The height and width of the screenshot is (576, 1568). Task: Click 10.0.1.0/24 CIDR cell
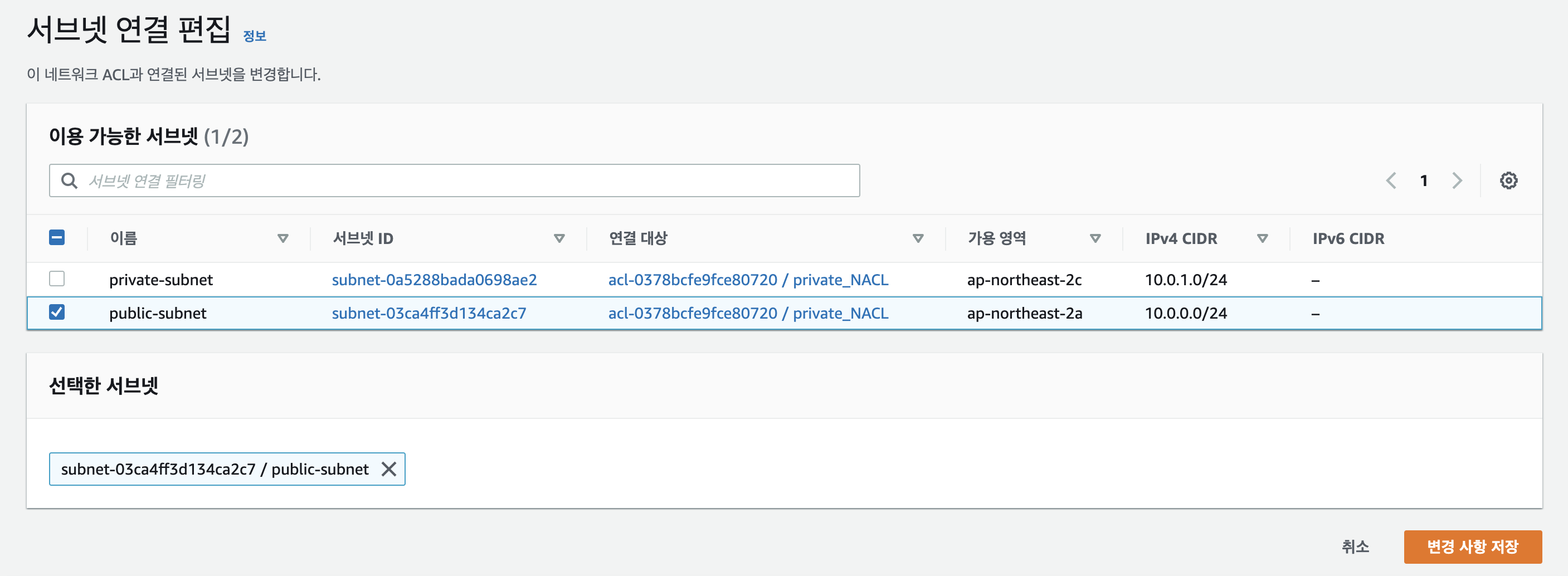pos(1185,280)
